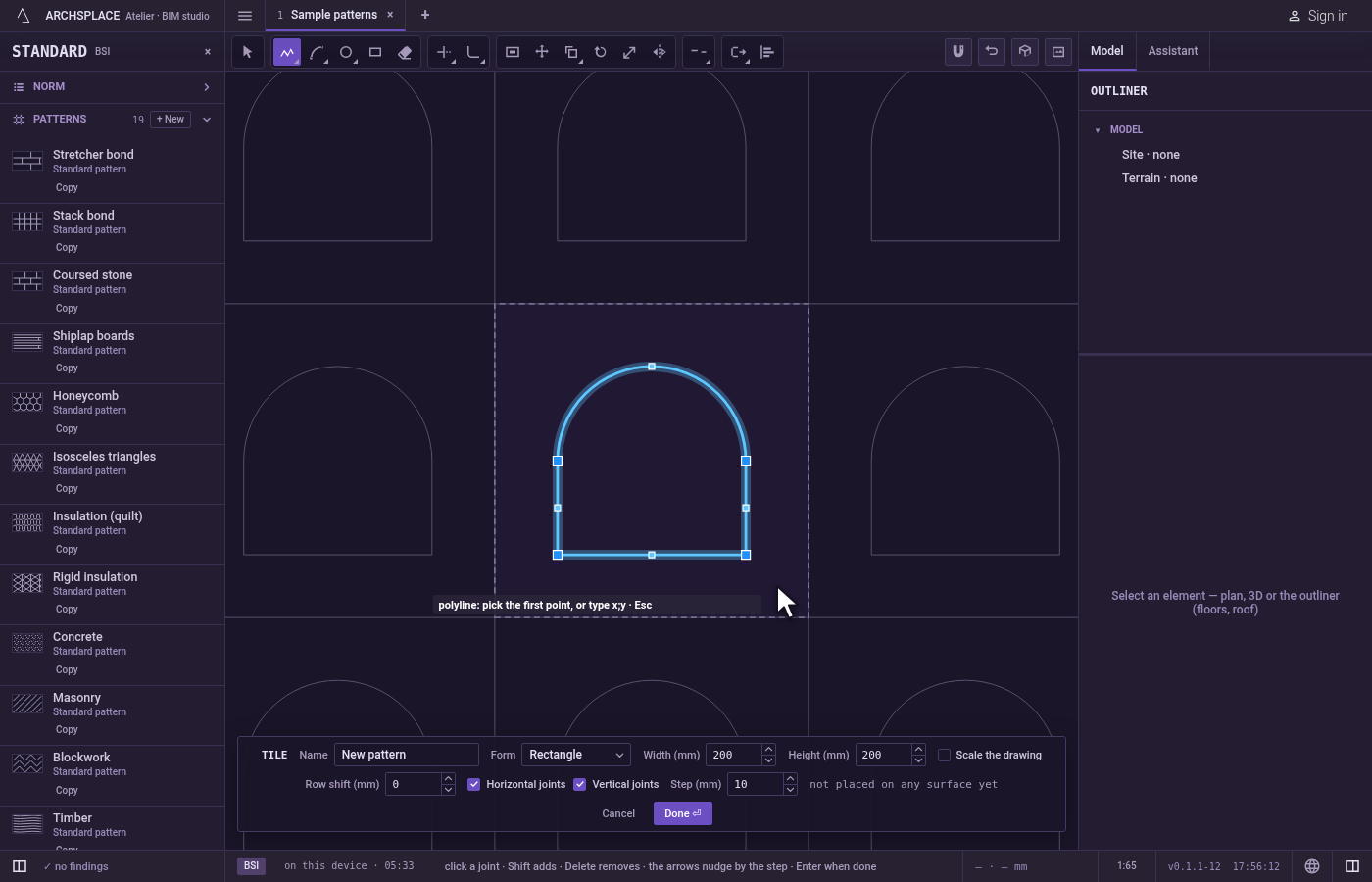Select the mirror tool icon
The image size is (1372, 882).
(x=660, y=52)
